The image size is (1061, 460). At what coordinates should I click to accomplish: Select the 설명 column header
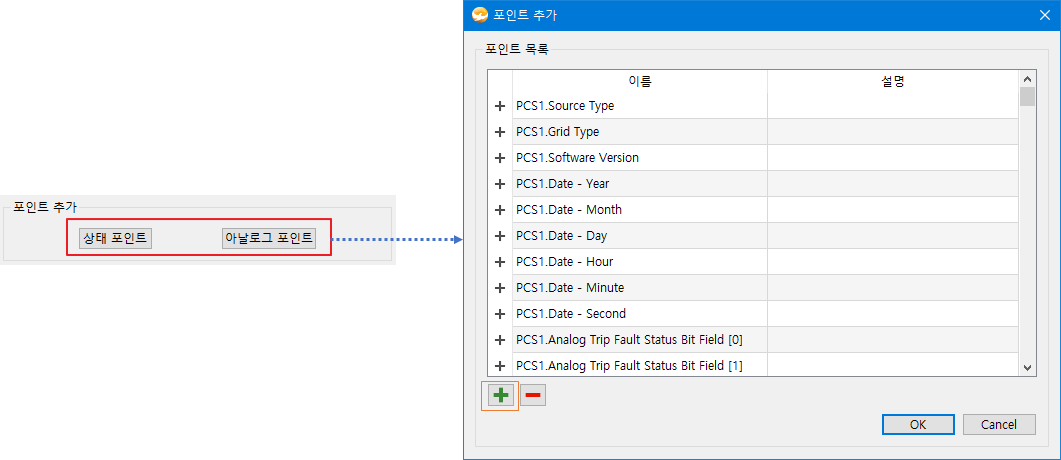point(893,81)
